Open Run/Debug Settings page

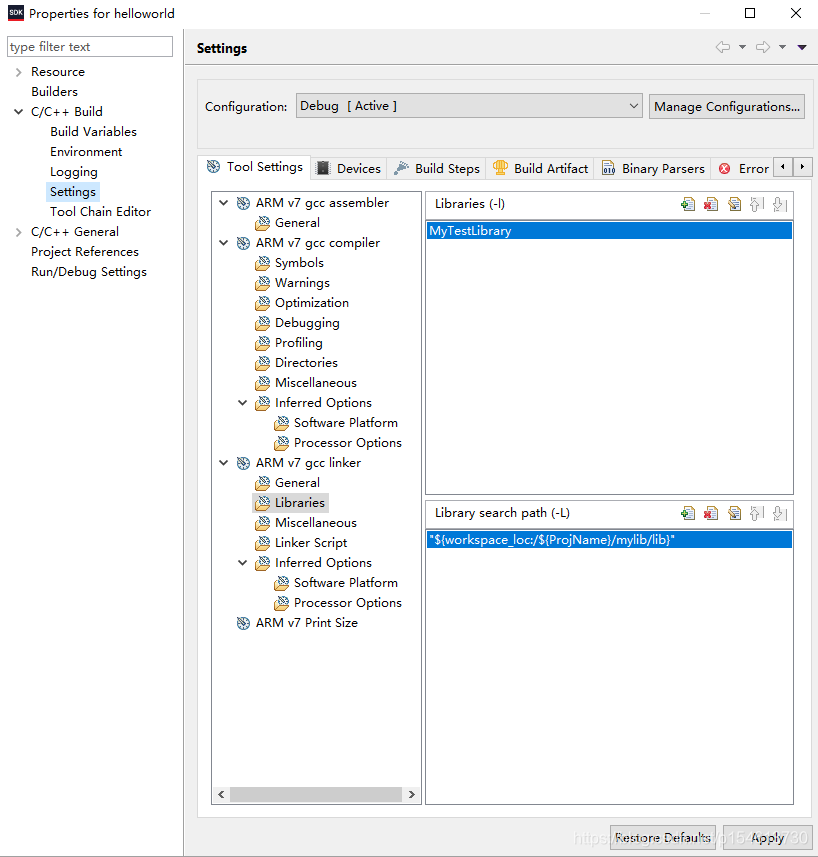click(89, 272)
